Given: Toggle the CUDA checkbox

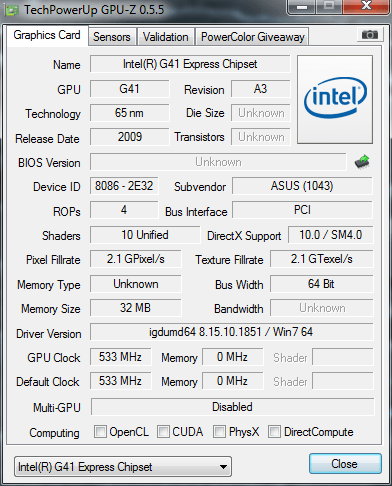Looking at the screenshot, I should click(163, 431).
